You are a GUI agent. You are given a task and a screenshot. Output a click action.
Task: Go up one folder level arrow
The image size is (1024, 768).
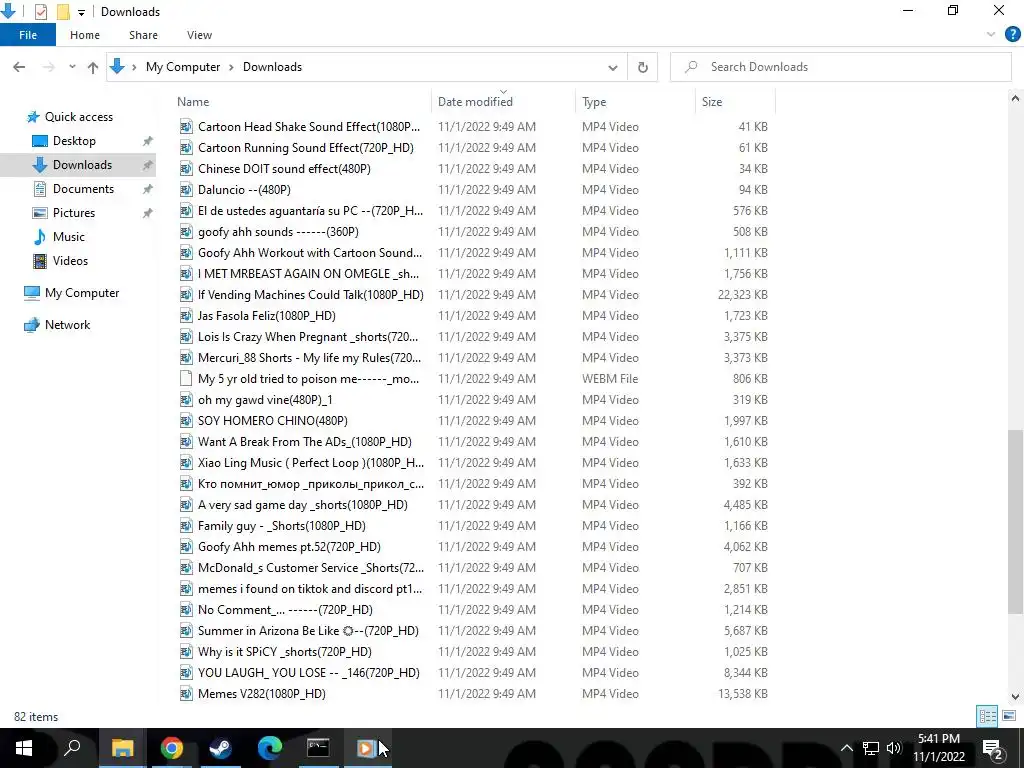coord(93,67)
